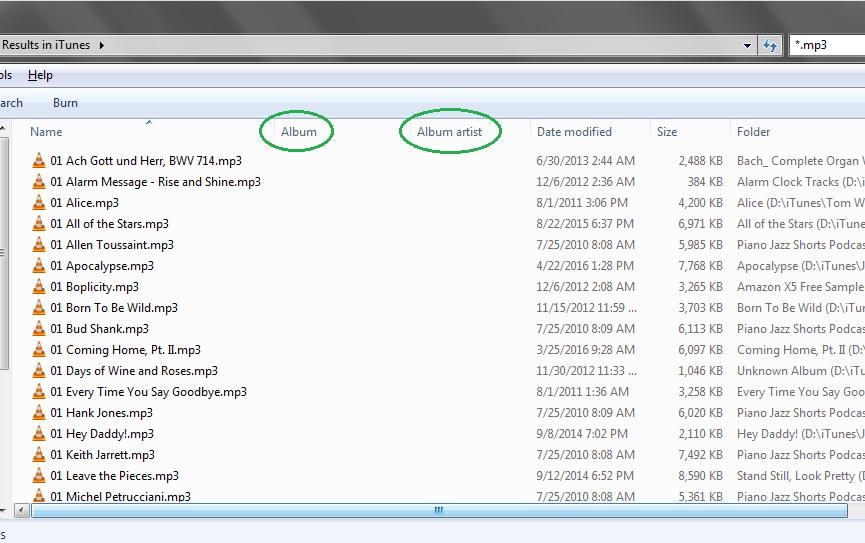Click VLC icon of 01 Every Time You Say Goodbye
The width and height of the screenshot is (865, 543).
pos(39,391)
